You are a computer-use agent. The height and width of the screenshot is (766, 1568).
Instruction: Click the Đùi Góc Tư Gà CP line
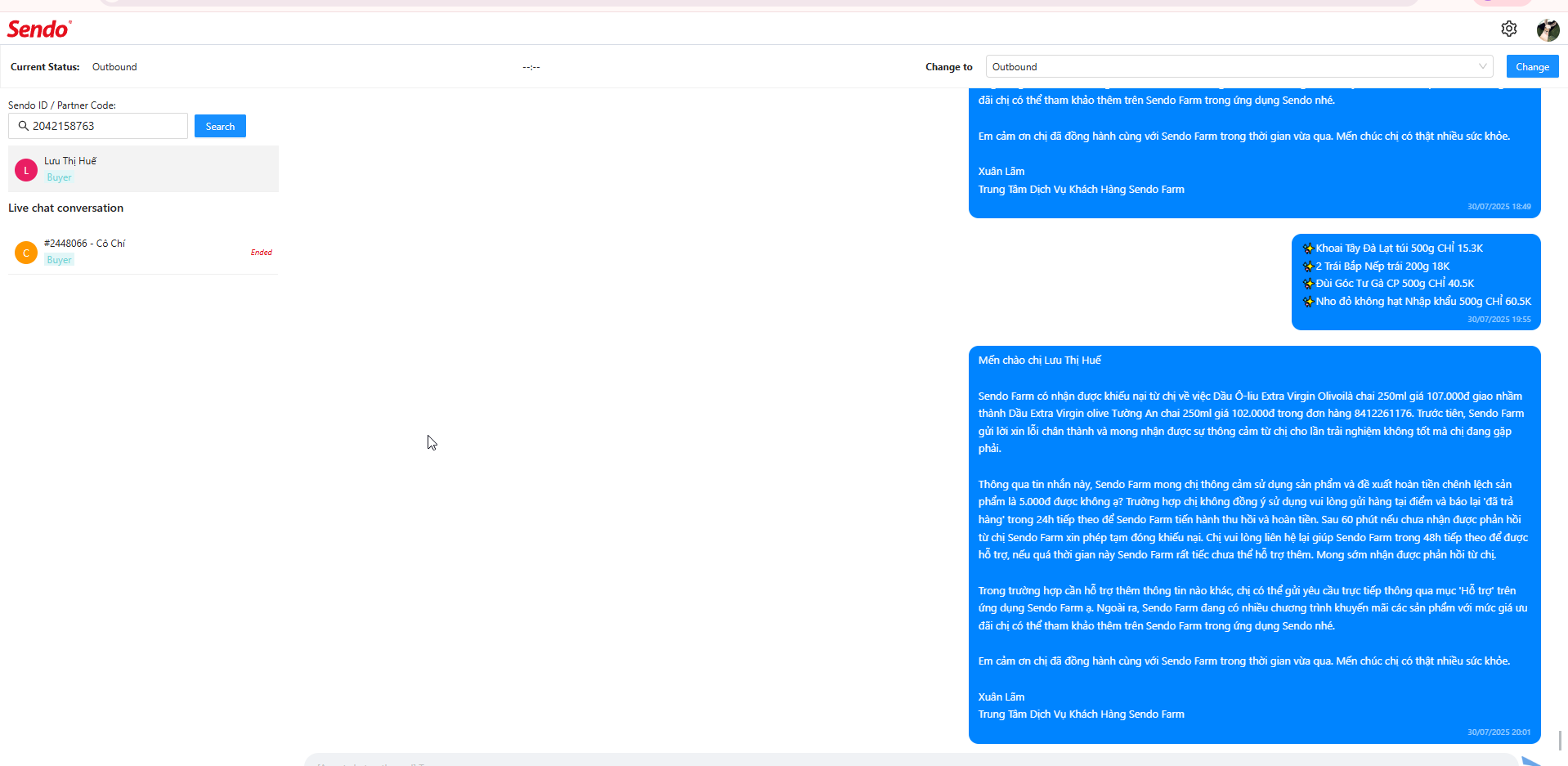[x=1388, y=284]
